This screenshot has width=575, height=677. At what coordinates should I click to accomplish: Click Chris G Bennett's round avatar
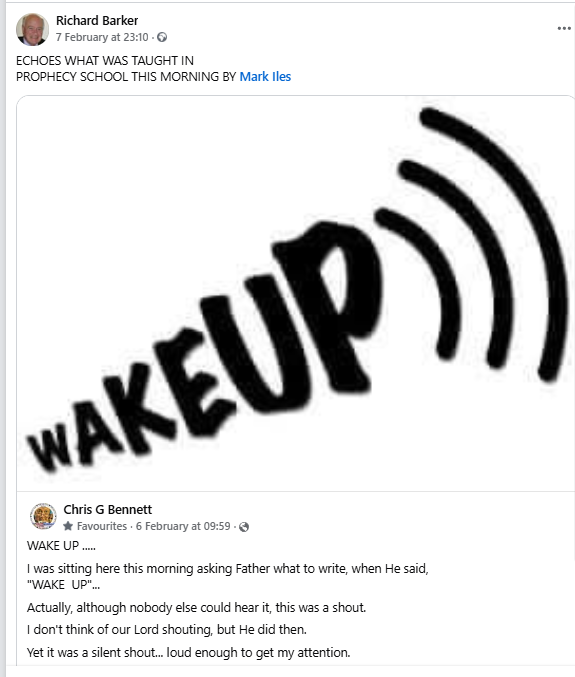(43, 516)
